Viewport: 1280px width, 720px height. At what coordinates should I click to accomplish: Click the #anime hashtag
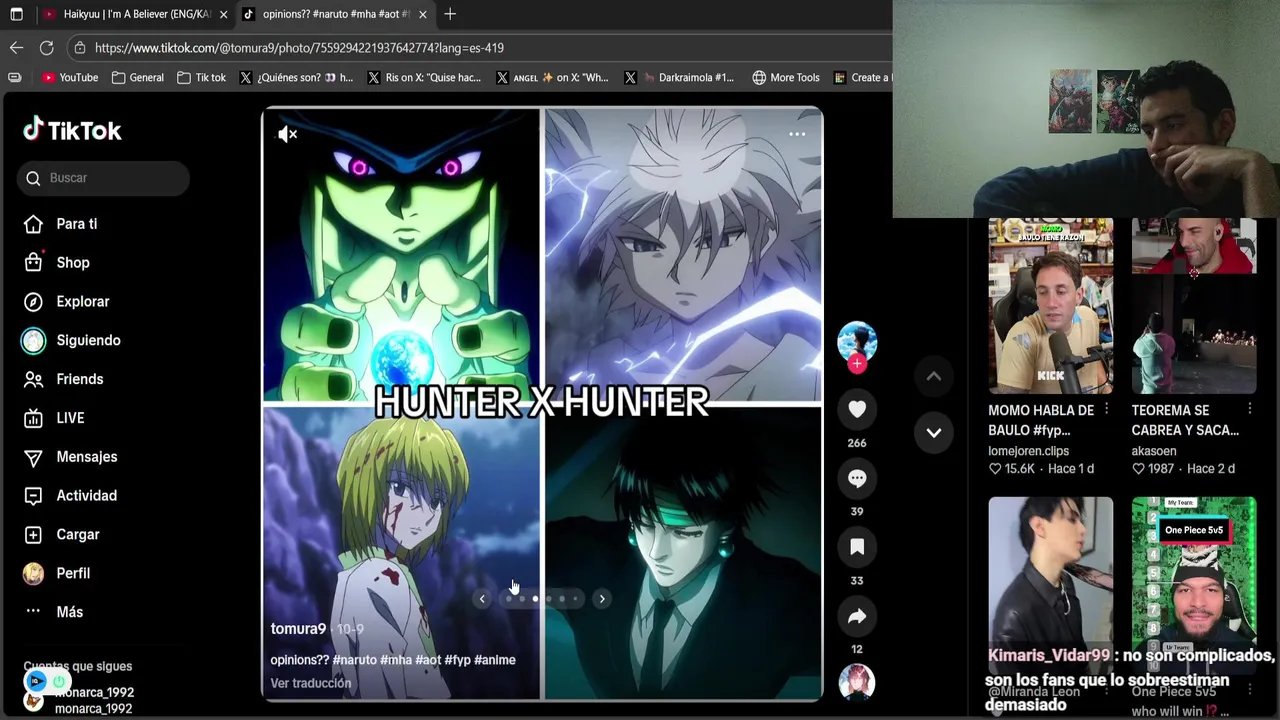[x=495, y=660]
